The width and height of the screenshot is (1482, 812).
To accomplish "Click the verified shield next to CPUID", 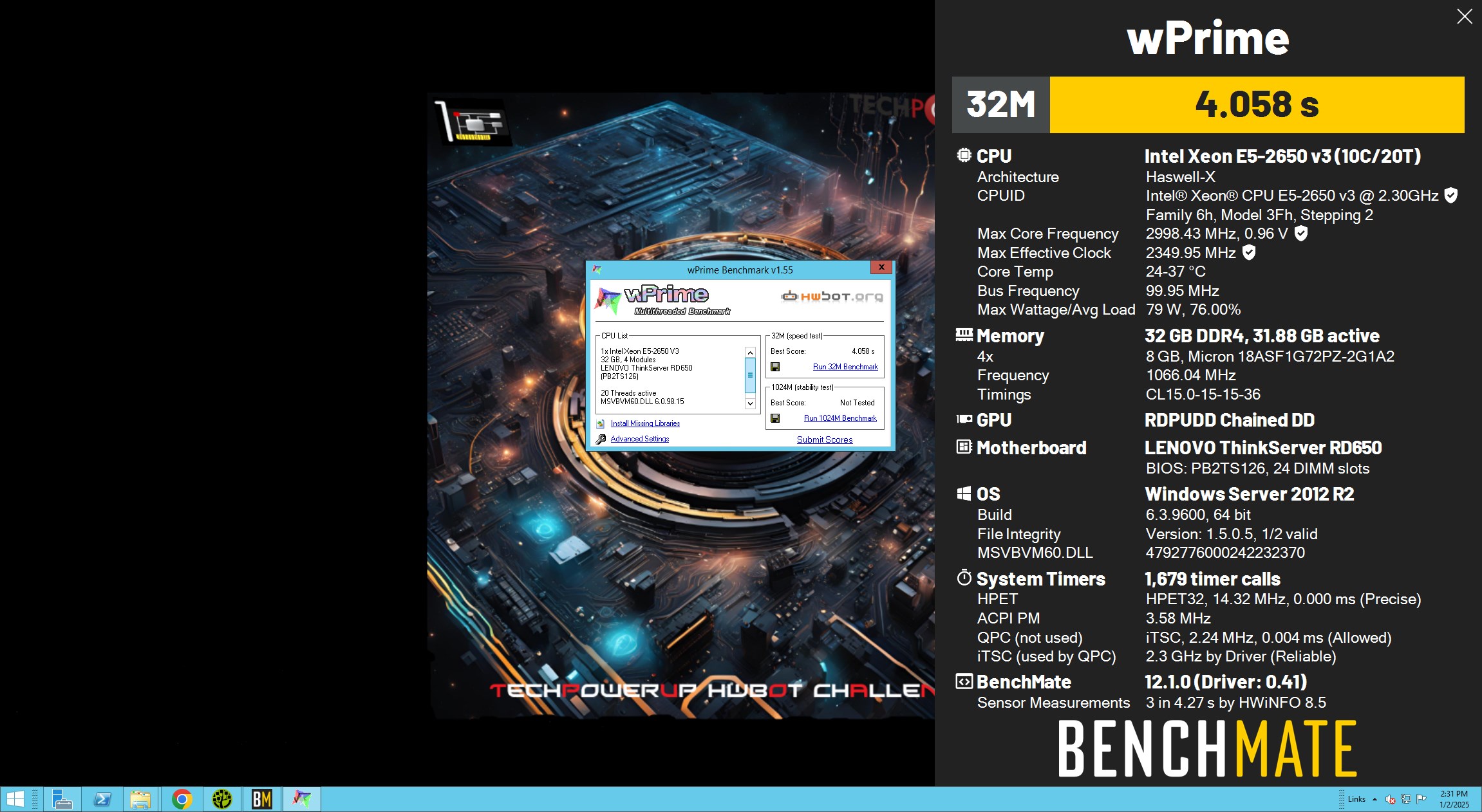I will [1450, 196].
